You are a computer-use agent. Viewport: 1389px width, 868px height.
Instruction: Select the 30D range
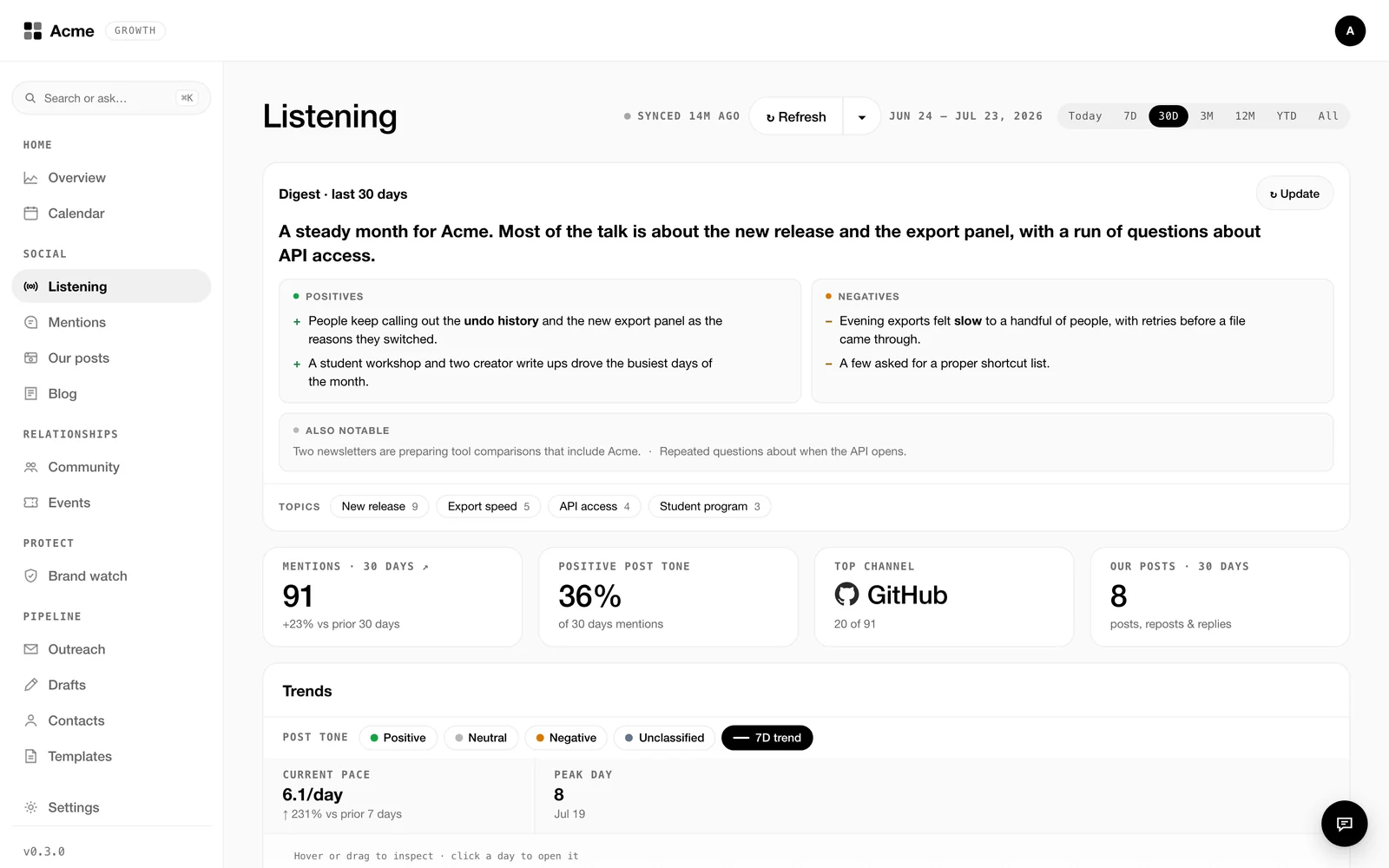point(1168,115)
